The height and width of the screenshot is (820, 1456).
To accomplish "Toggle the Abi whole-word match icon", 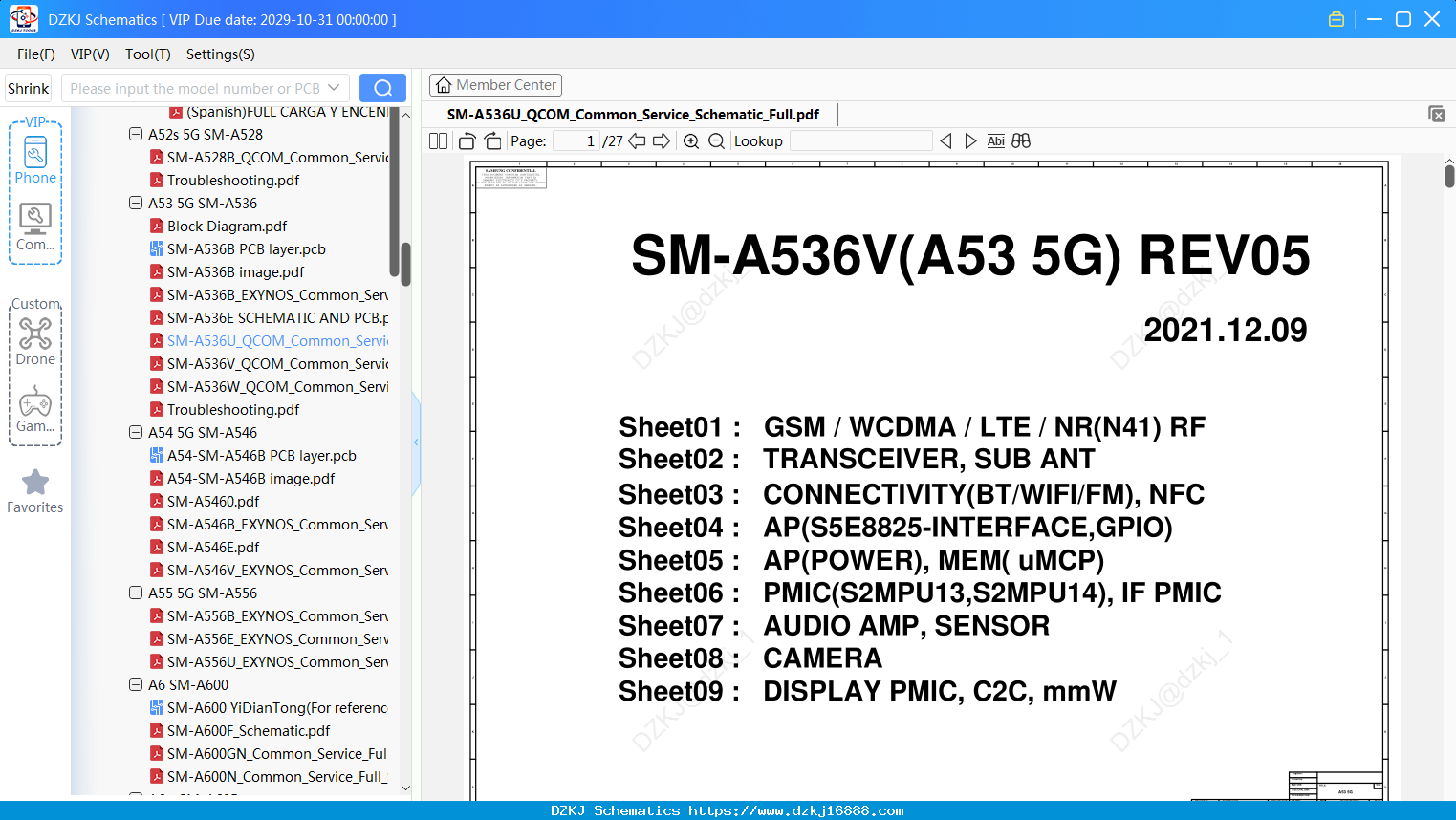I will coord(996,141).
